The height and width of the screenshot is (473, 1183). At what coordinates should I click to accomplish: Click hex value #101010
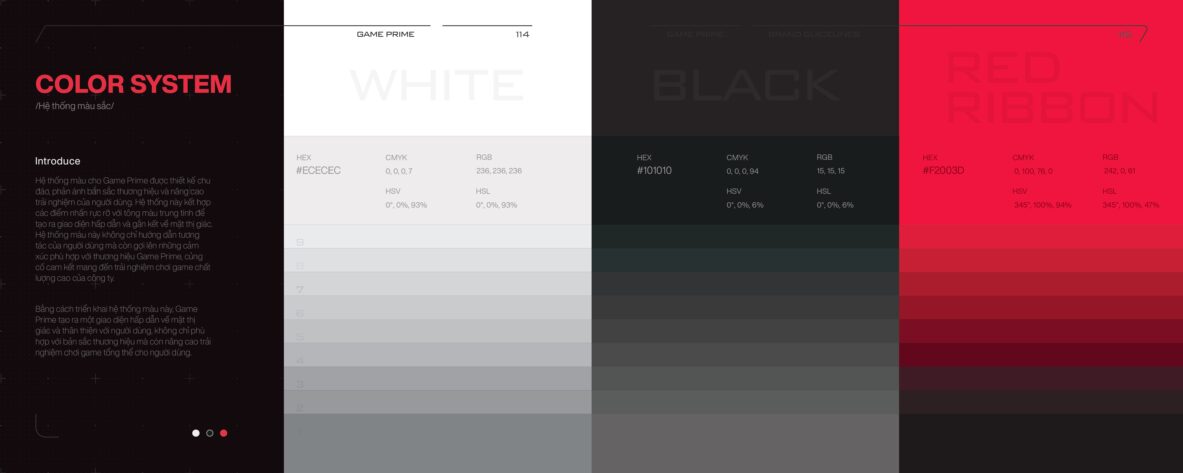(654, 170)
